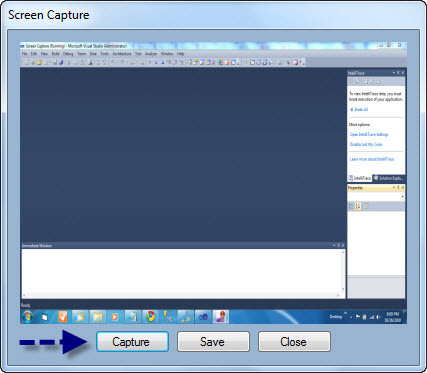Open Google Chrome from the taskbar
427x373 pixels.
pos(151,316)
